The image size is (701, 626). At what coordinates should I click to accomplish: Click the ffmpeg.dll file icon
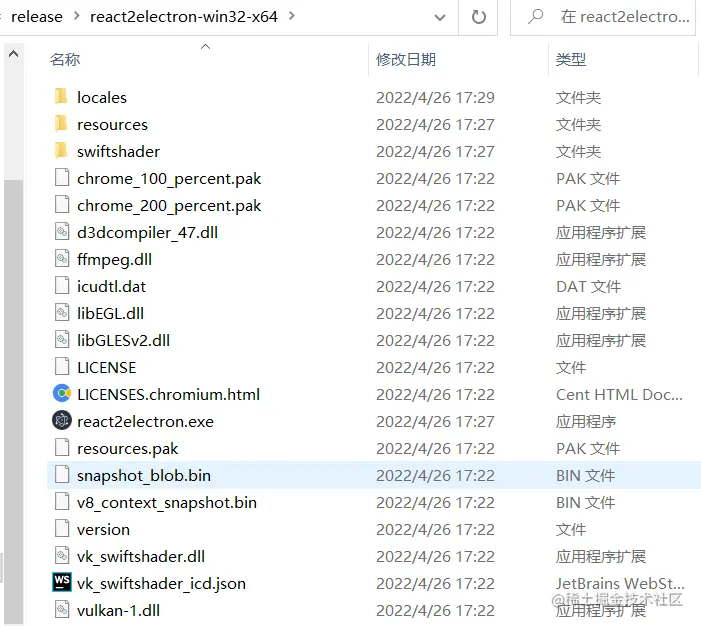(x=62, y=258)
